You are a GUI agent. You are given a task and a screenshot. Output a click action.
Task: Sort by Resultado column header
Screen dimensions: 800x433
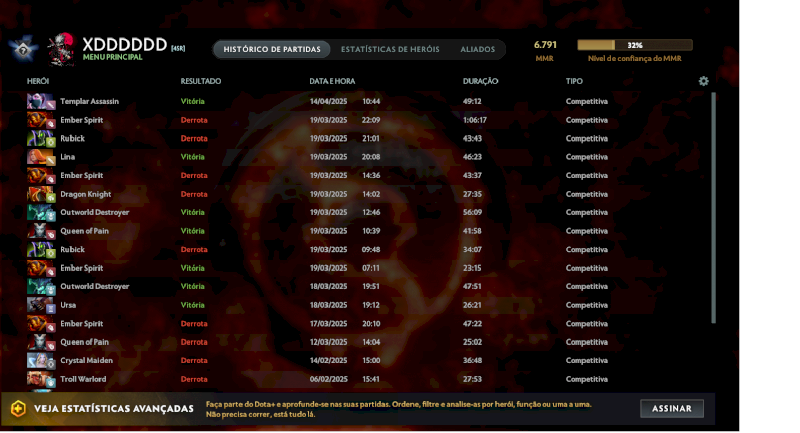click(201, 81)
